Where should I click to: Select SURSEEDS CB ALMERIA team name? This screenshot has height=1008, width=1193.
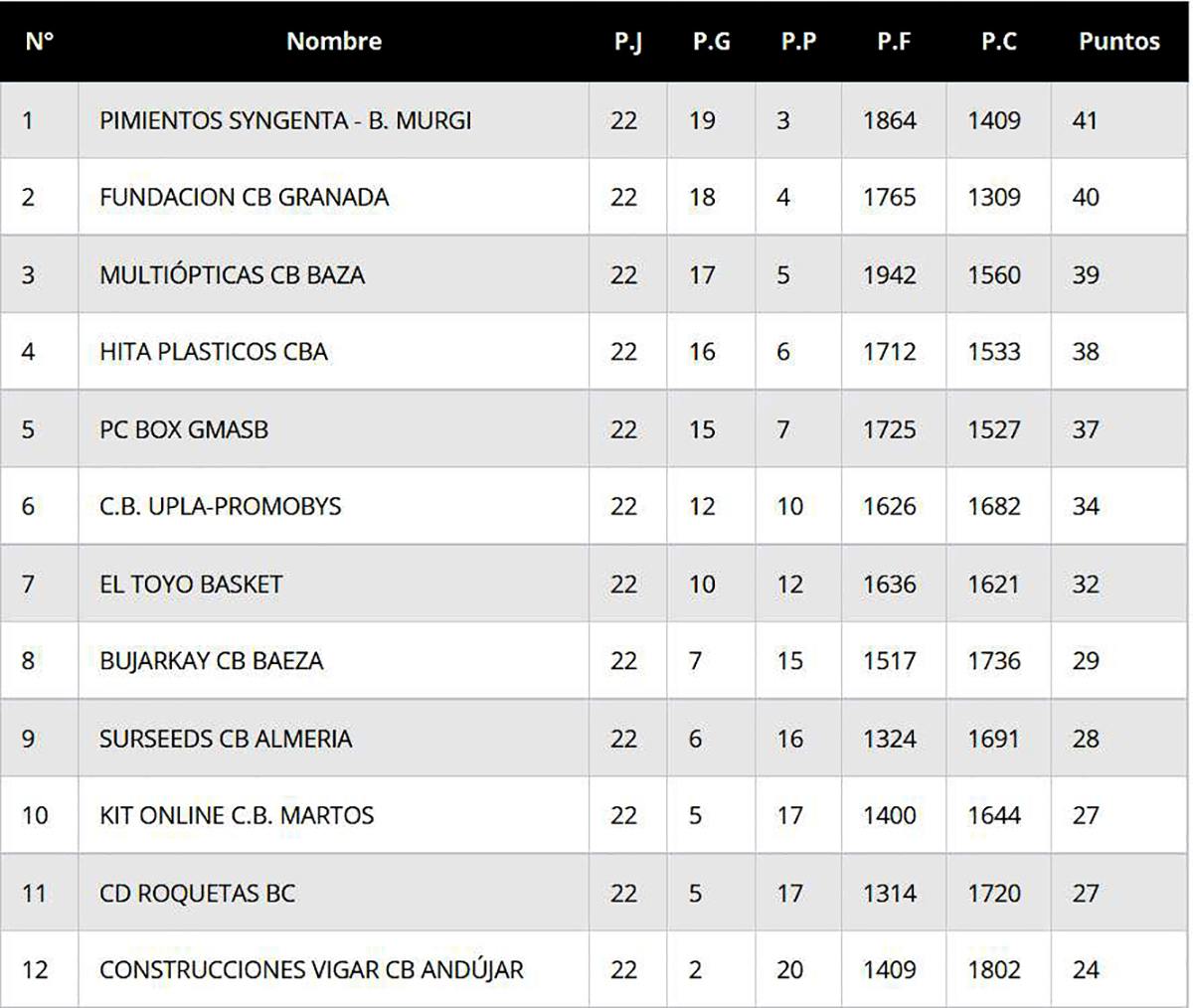226,739
